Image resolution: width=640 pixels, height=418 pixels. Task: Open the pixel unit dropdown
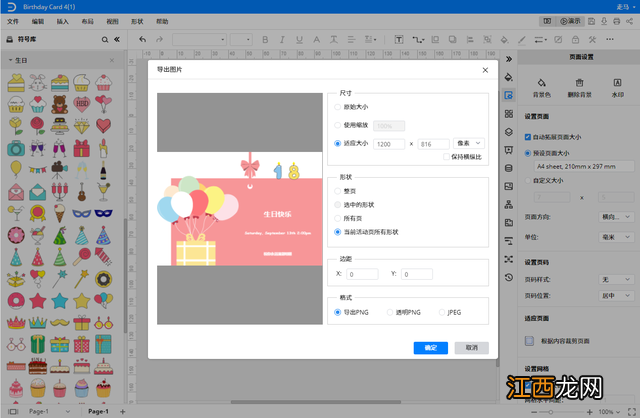pyautogui.click(x=469, y=143)
